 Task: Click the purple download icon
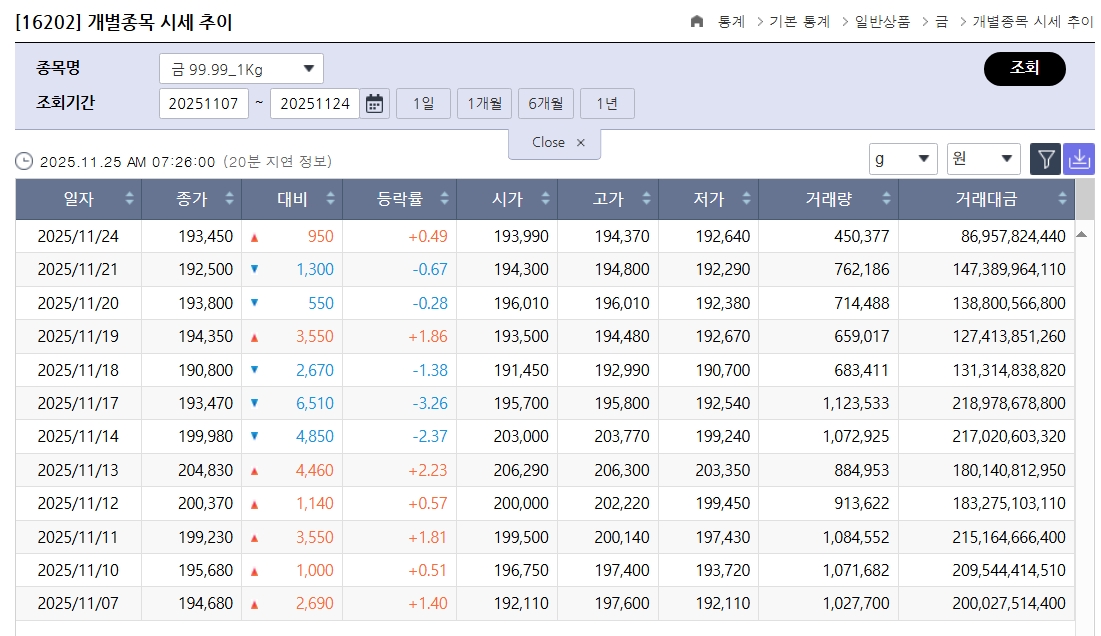pyautogui.click(x=1079, y=158)
